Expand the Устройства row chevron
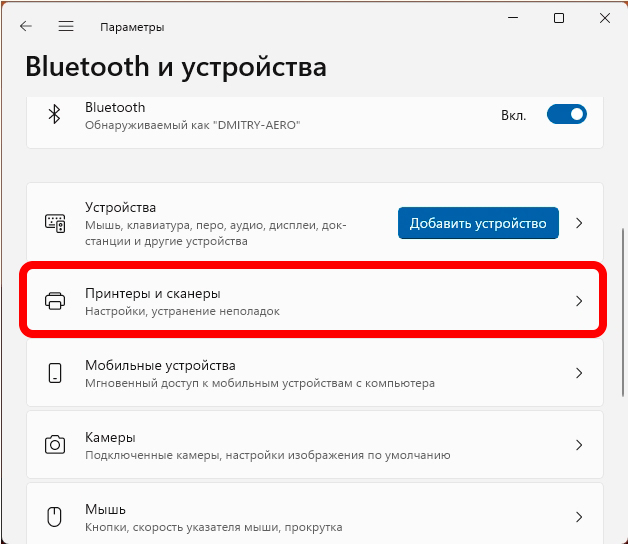The image size is (628, 544). (x=579, y=223)
